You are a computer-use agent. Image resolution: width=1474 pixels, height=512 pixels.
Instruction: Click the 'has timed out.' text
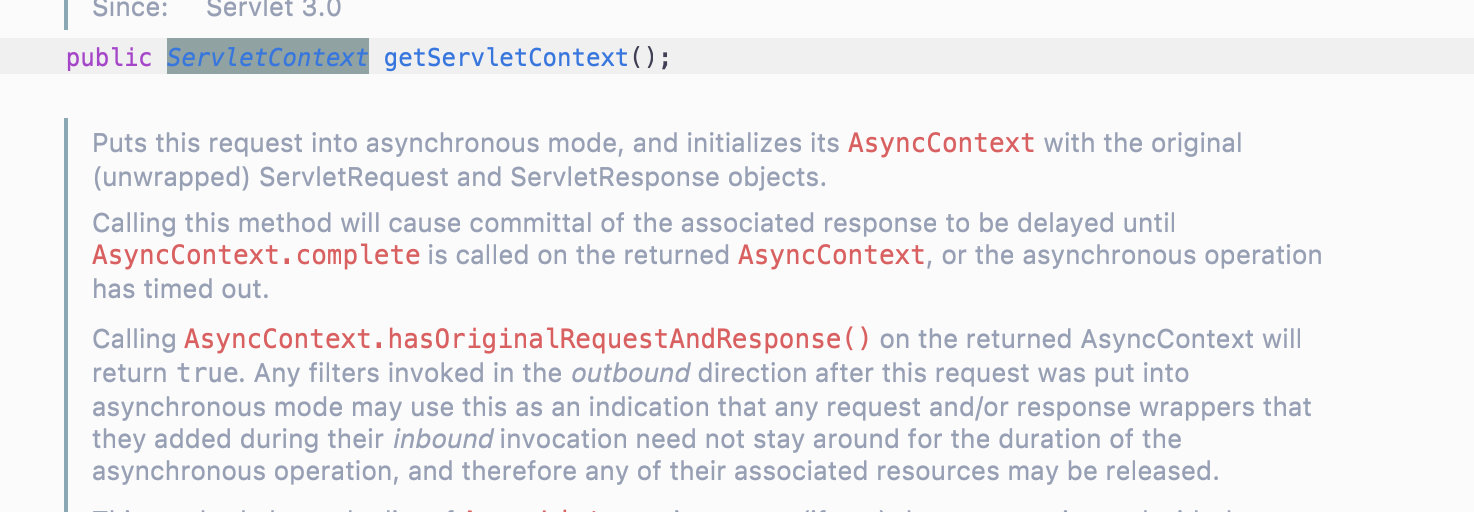(x=181, y=289)
